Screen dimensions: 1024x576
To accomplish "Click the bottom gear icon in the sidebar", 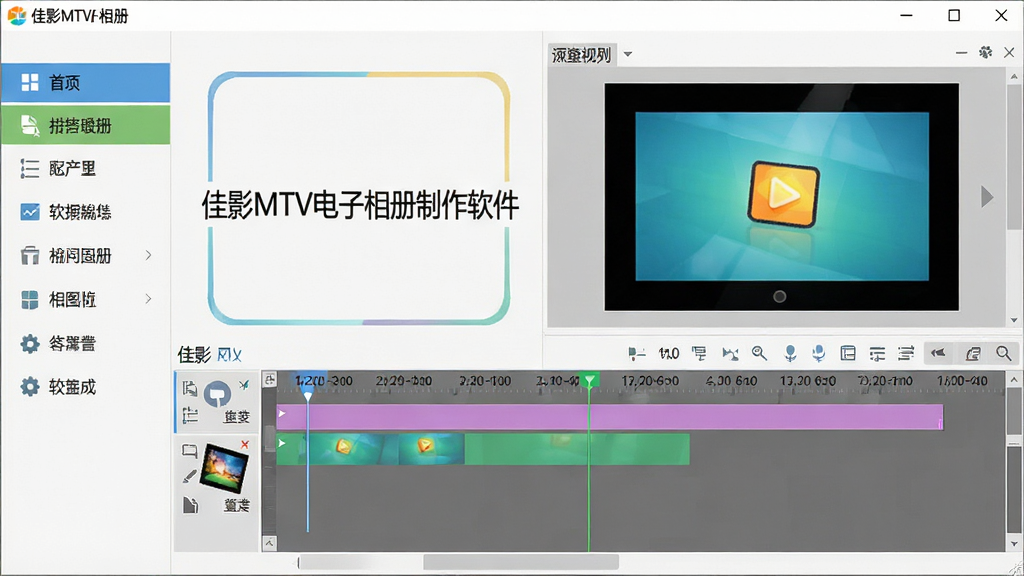I will point(30,387).
